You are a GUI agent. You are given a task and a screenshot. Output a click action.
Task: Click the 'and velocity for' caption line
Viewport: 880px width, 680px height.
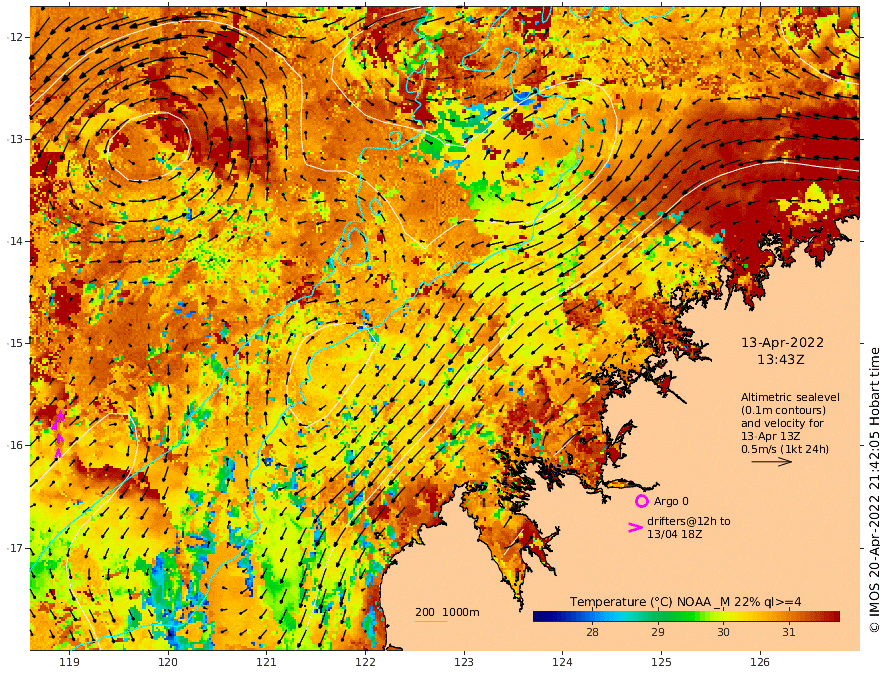[x=782, y=423]
